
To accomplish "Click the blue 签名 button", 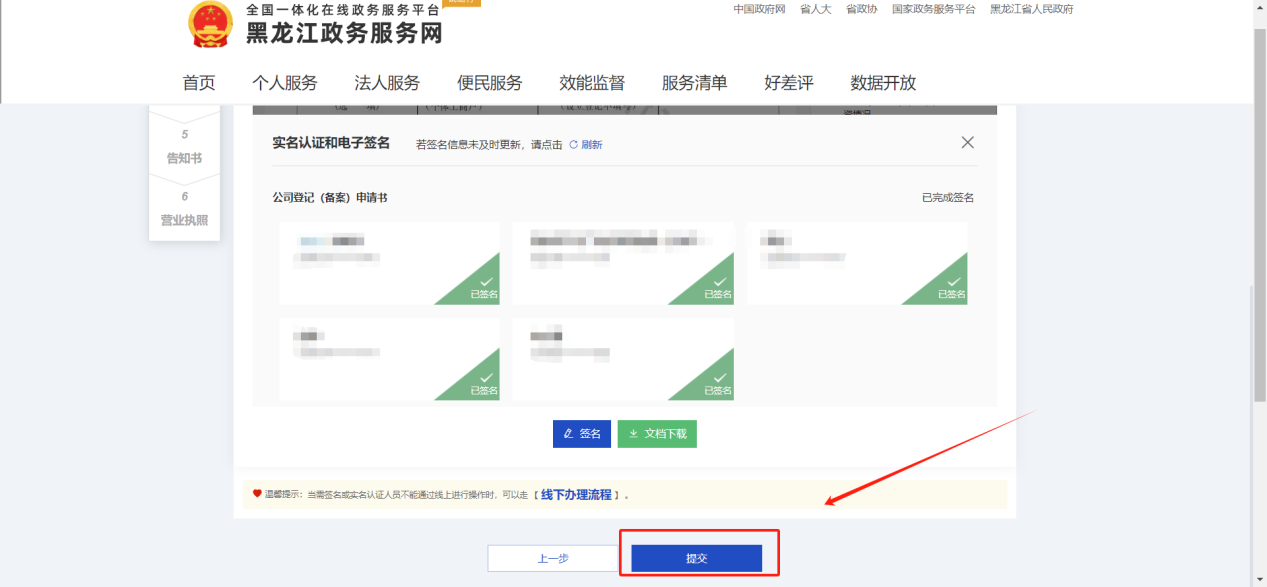I will 581,434.
